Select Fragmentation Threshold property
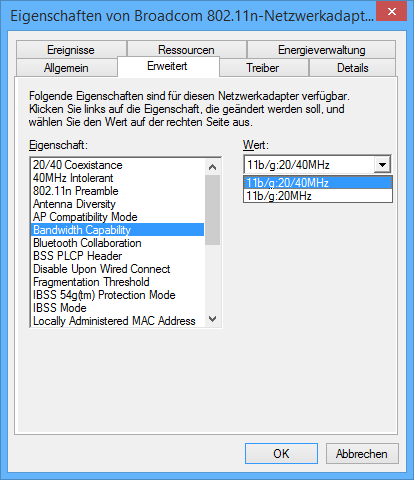The width and height of the screenshot is (414, 480). tap(117, 282)
